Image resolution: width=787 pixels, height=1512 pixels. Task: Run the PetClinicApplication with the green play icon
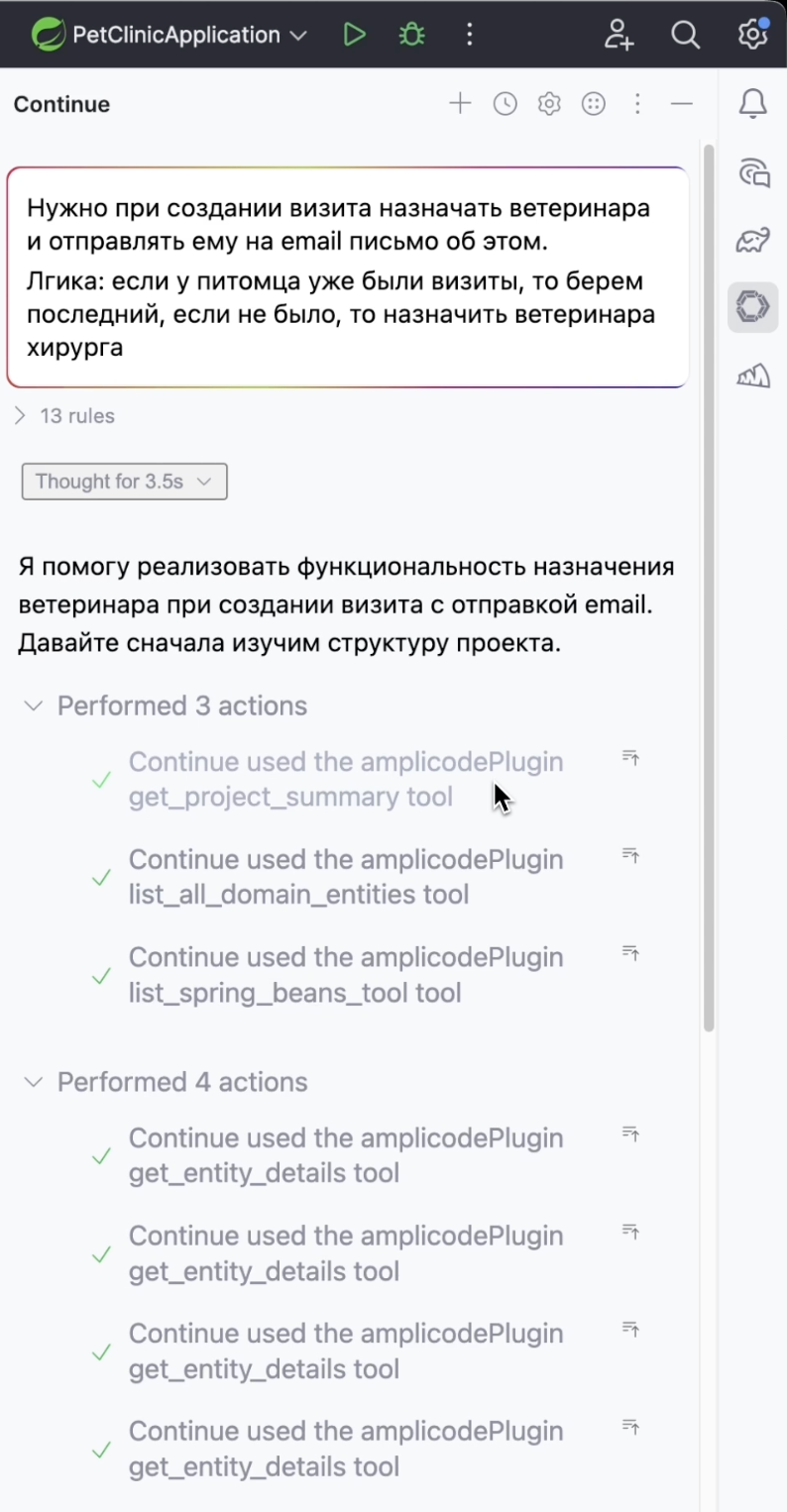[x=354, y=34]
